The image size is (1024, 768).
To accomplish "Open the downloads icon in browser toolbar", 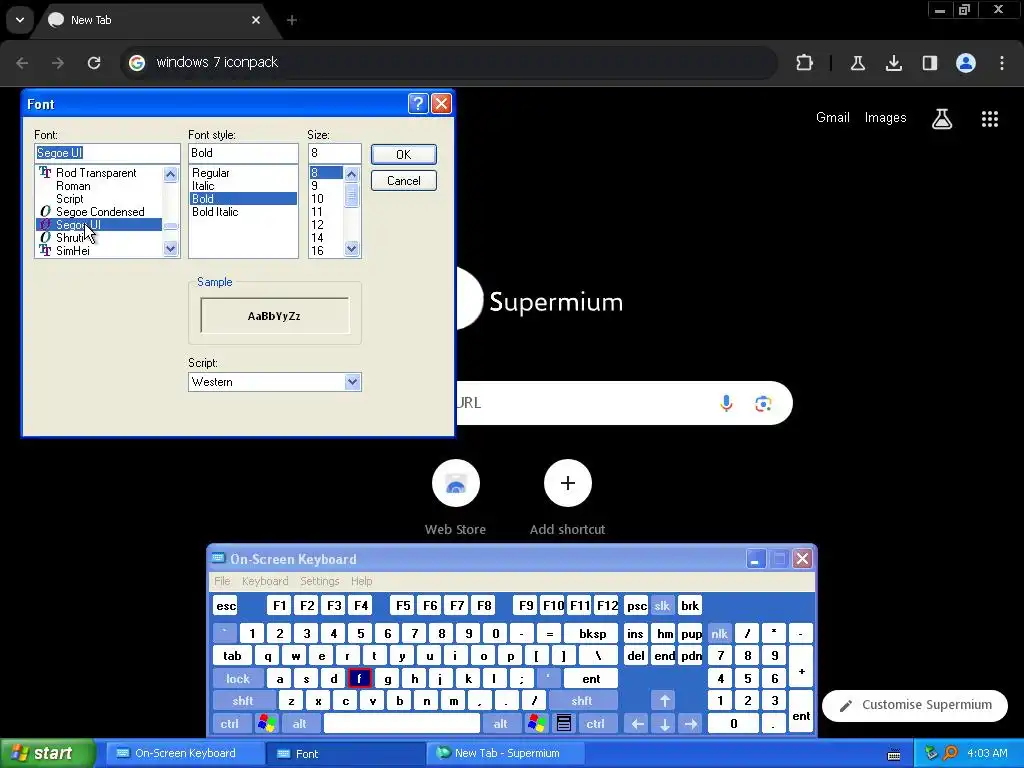I will coord(893,63).
